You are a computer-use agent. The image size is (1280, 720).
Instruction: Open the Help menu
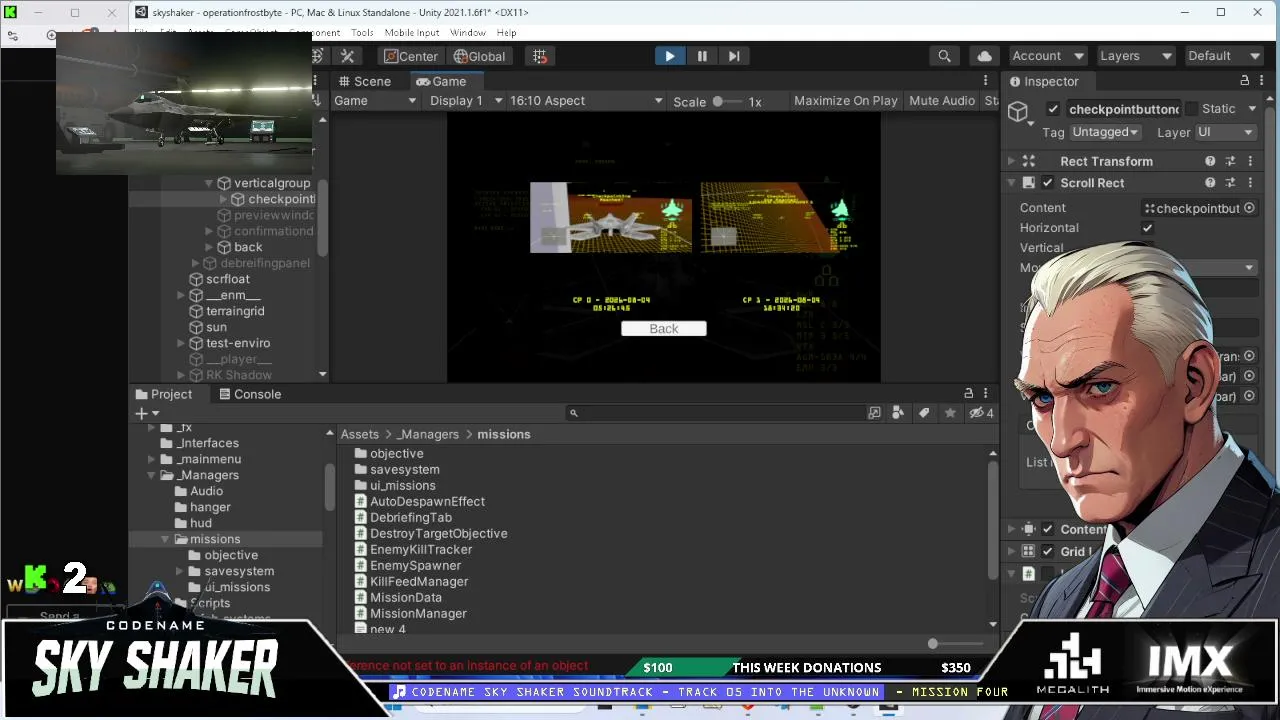507,33
